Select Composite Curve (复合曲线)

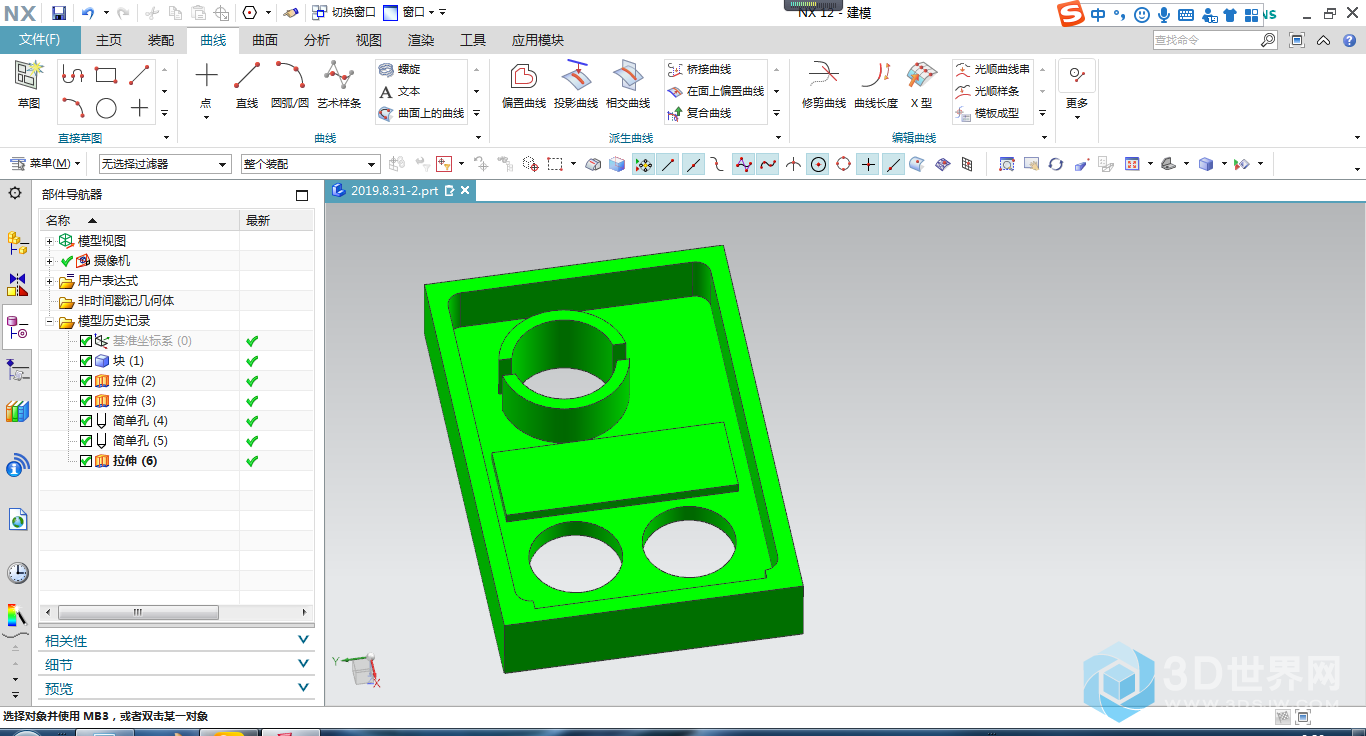click(699, 113)
